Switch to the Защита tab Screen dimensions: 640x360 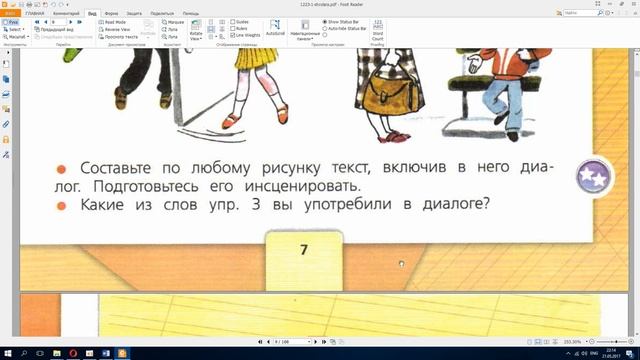point(134,13)
